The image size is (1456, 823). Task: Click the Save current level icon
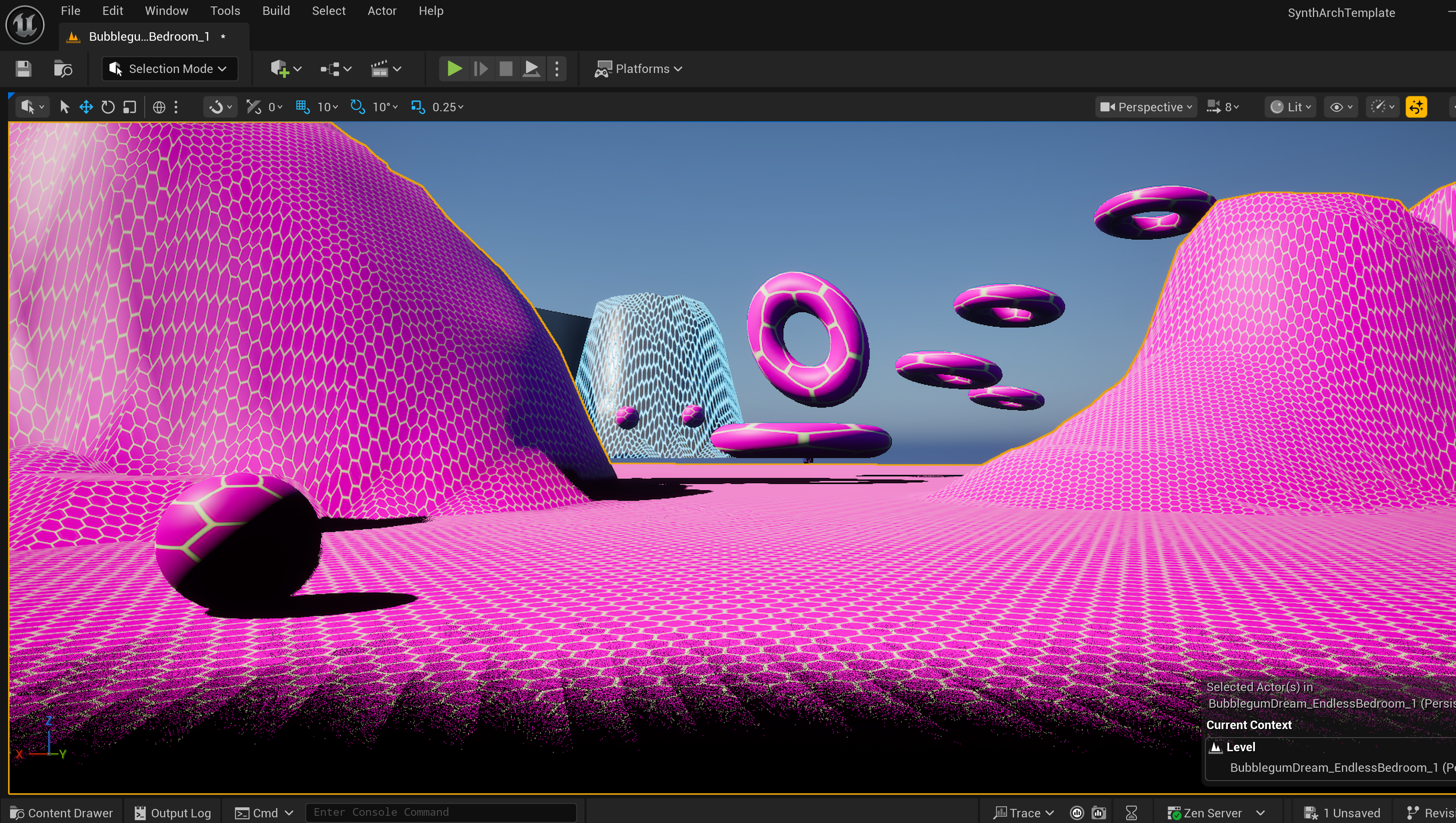[x=23, y=69]
